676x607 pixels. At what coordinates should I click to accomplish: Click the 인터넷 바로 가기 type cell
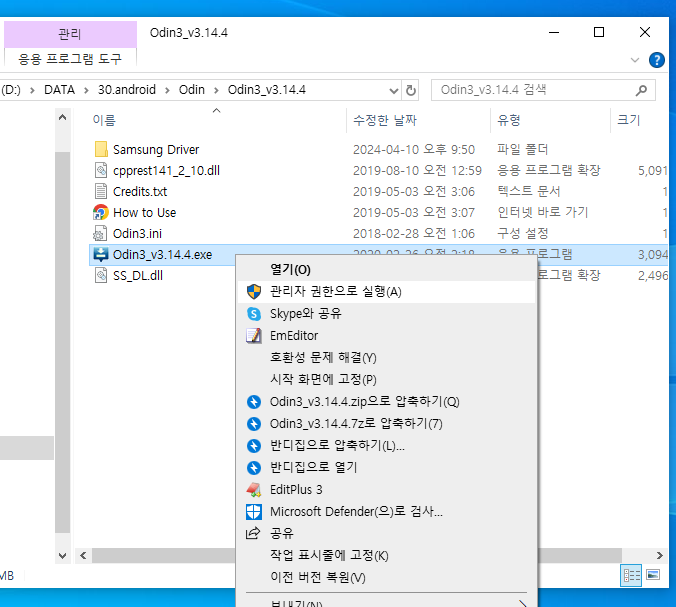[543, 212]
